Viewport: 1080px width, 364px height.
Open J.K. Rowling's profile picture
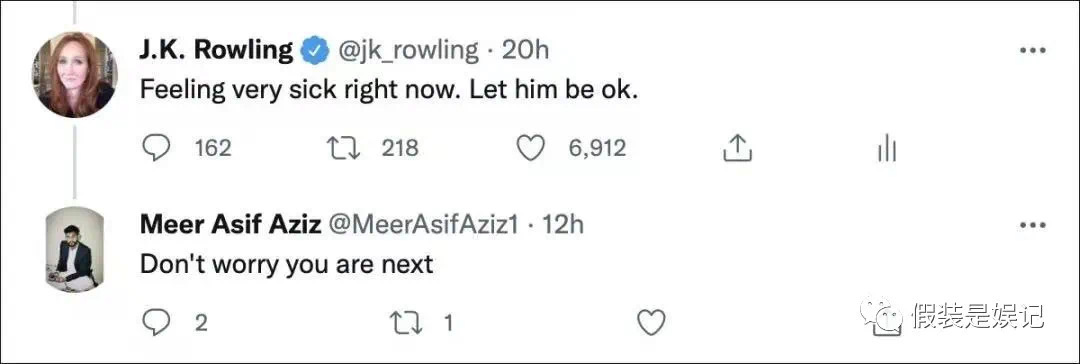tap(74, 74)
